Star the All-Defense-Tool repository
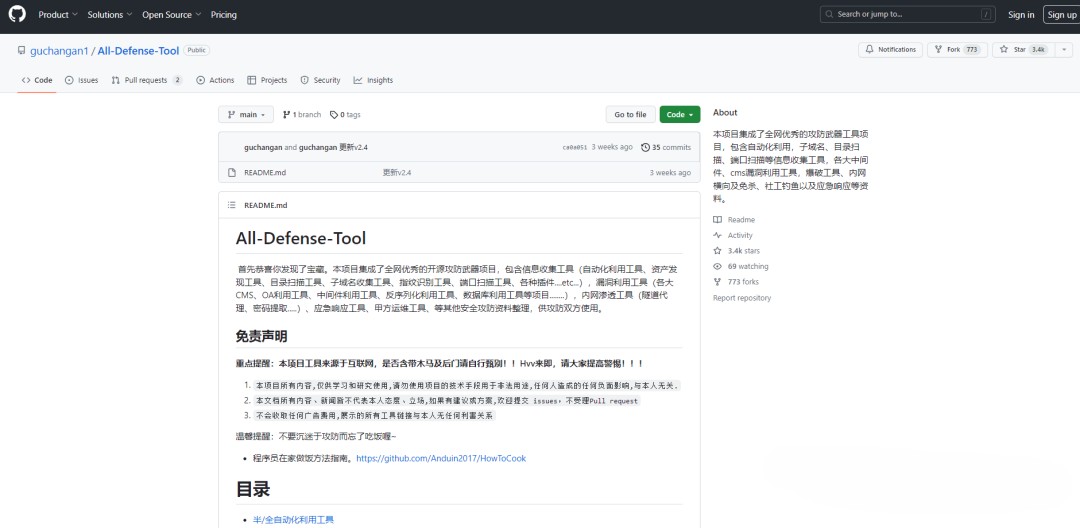The image size is (1080, 528). (1014, 49)
